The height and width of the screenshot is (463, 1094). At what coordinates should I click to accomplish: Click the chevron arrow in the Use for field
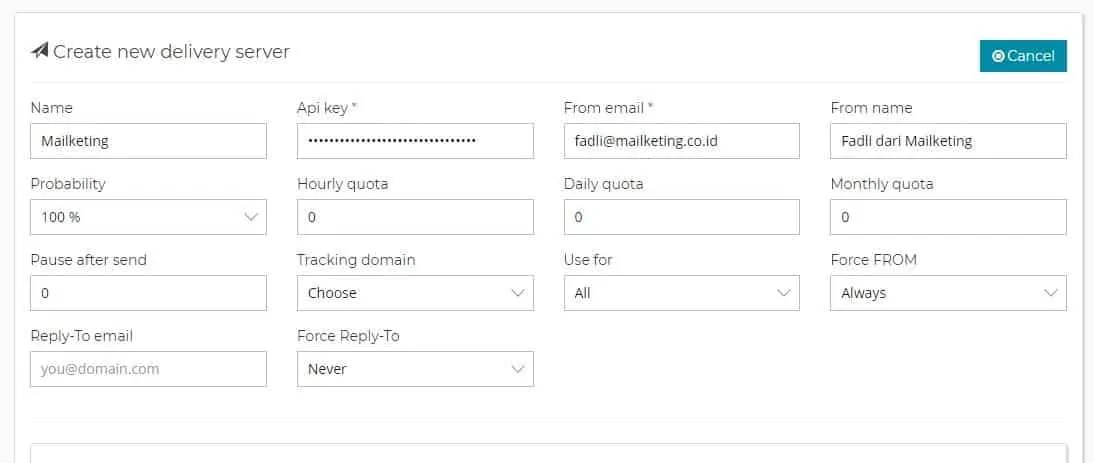click(784, 293)
